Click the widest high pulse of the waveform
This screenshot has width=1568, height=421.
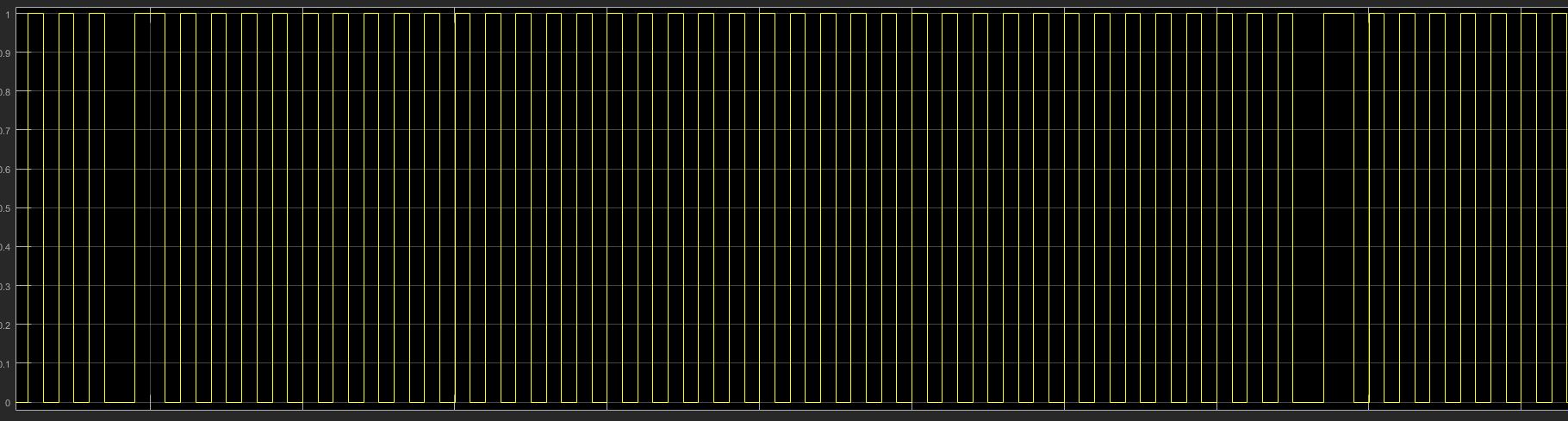1339,15
